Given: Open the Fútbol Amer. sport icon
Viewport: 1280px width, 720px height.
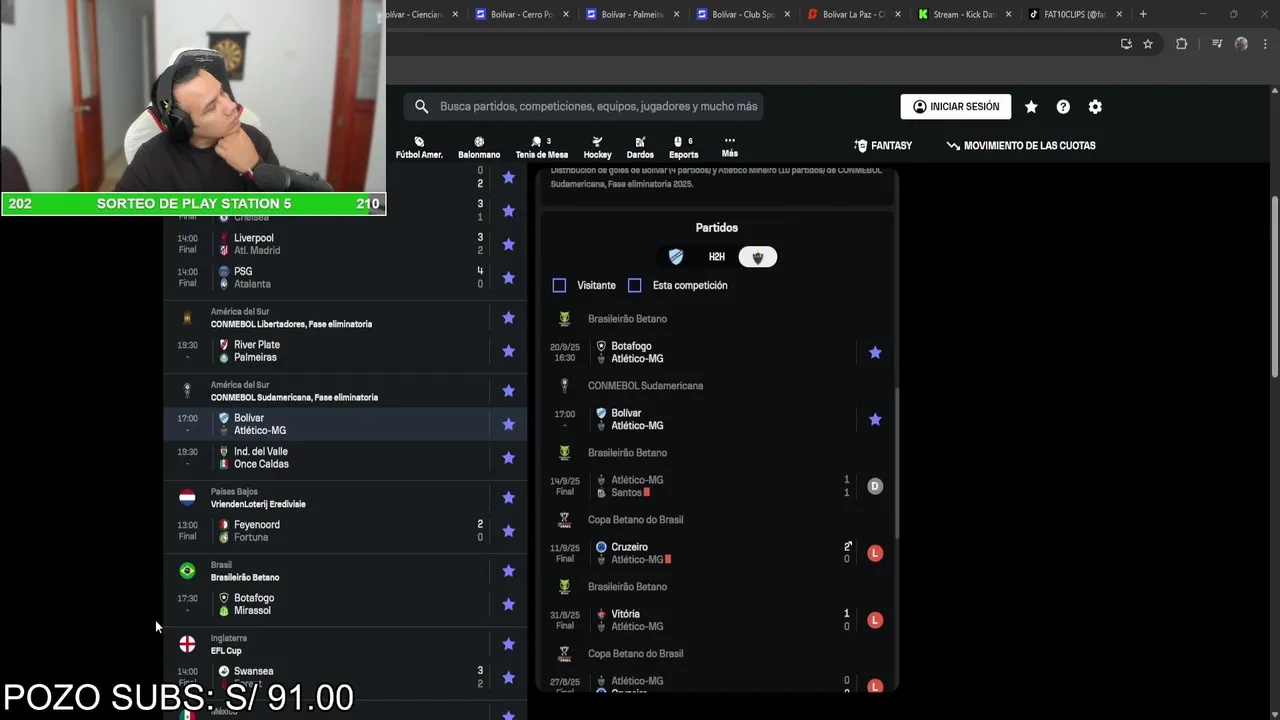Looking at the screenshot, I should 419,147.
